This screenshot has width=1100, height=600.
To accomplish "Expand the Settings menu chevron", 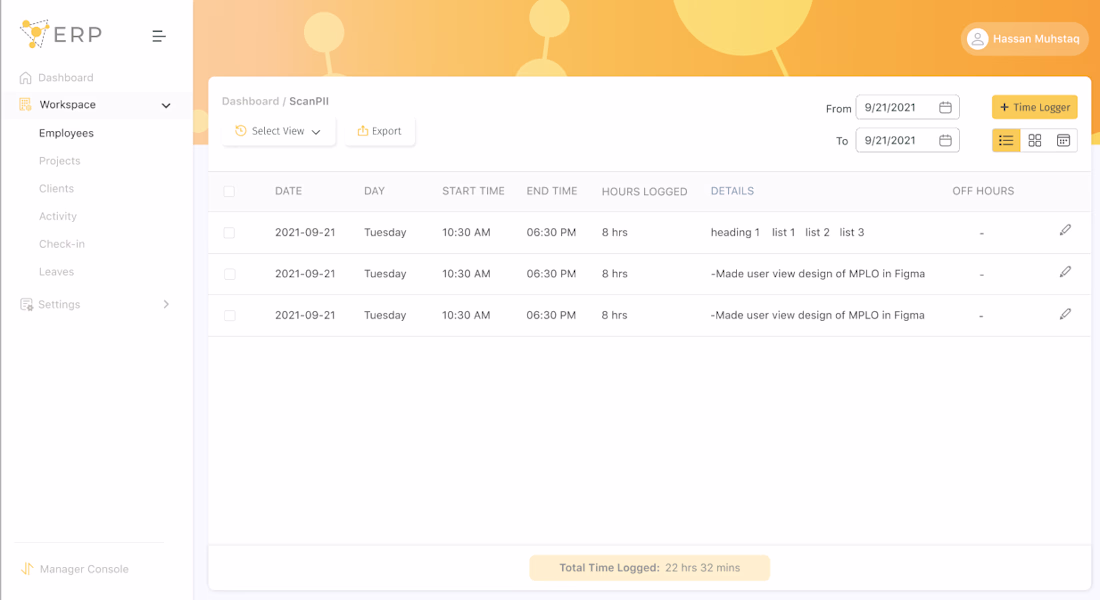I will 166,304.
